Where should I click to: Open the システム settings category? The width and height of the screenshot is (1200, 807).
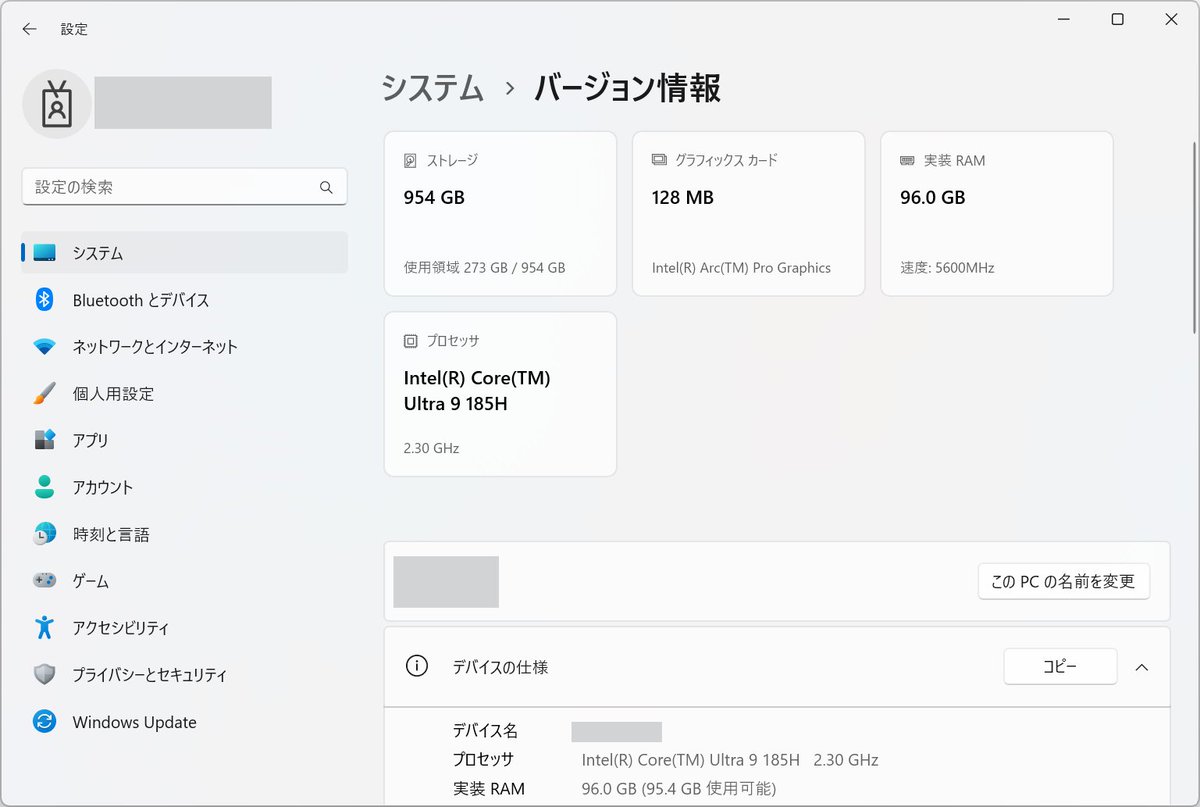(184, 253)
